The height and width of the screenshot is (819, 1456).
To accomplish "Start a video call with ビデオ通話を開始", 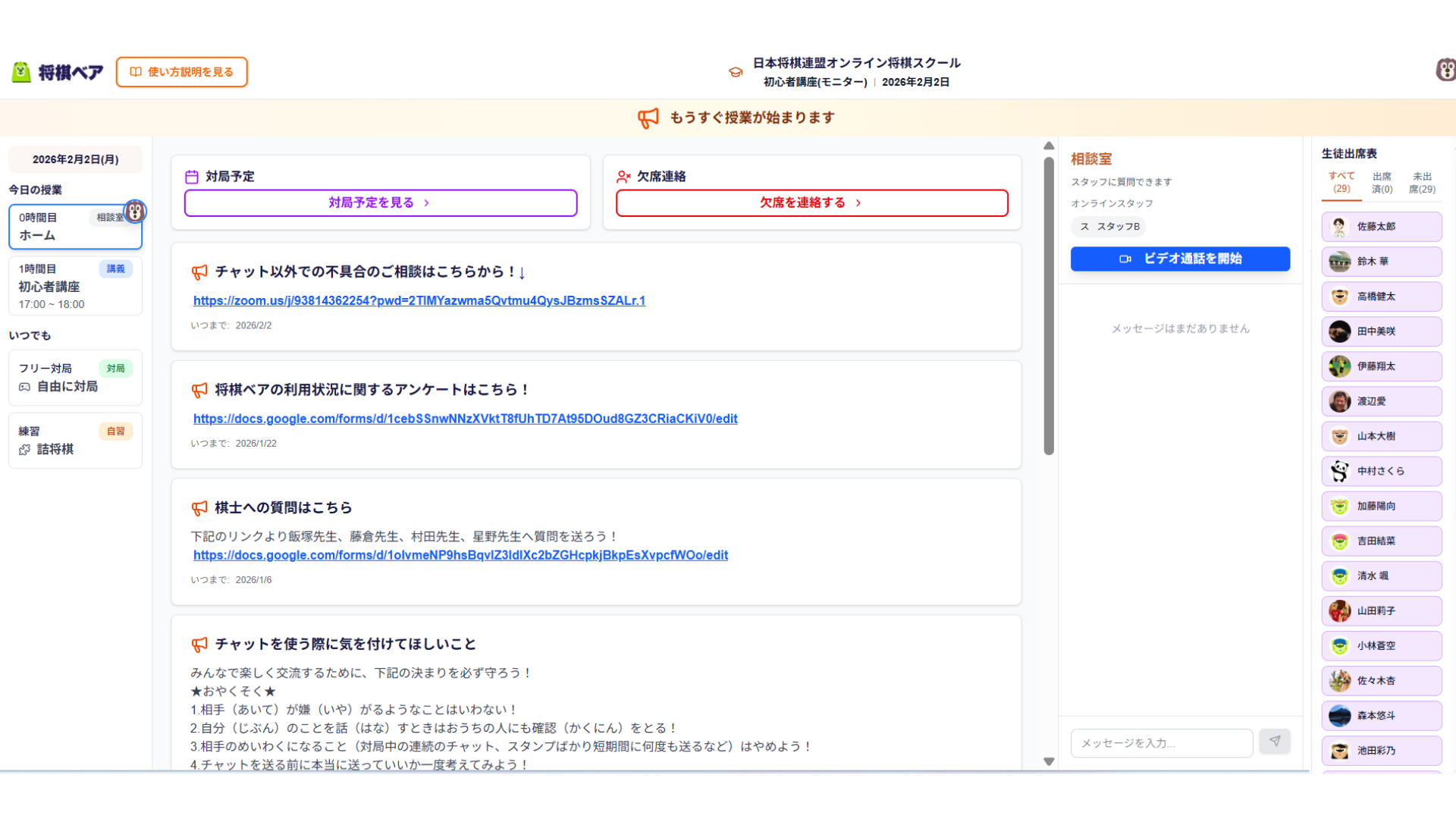I will click(x=1179, y=259).
